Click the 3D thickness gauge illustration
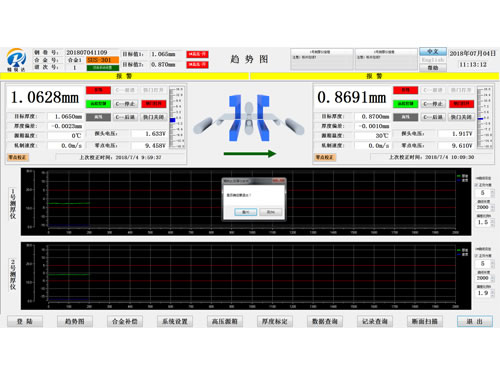Viewport: 500px width, 375px height. tap(249, 118)
